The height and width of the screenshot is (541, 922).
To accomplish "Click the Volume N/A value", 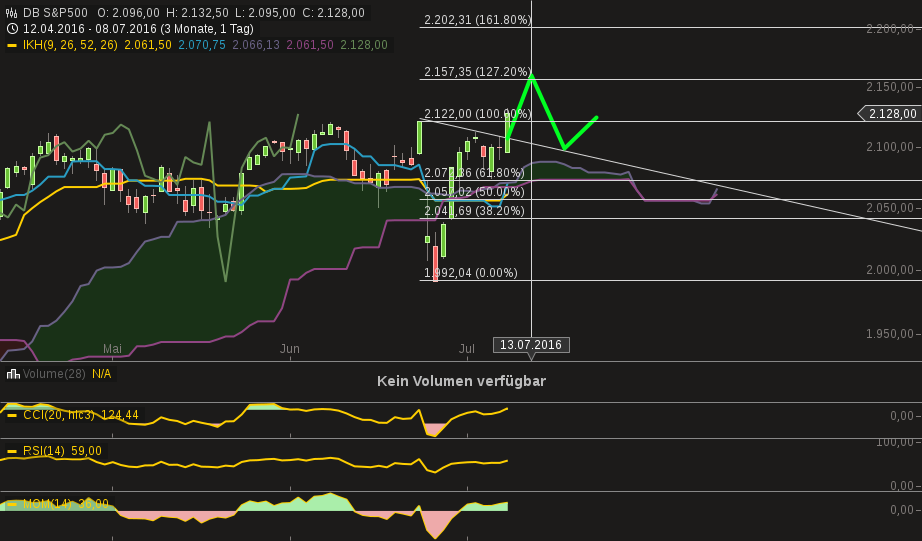I will point(102,374).
